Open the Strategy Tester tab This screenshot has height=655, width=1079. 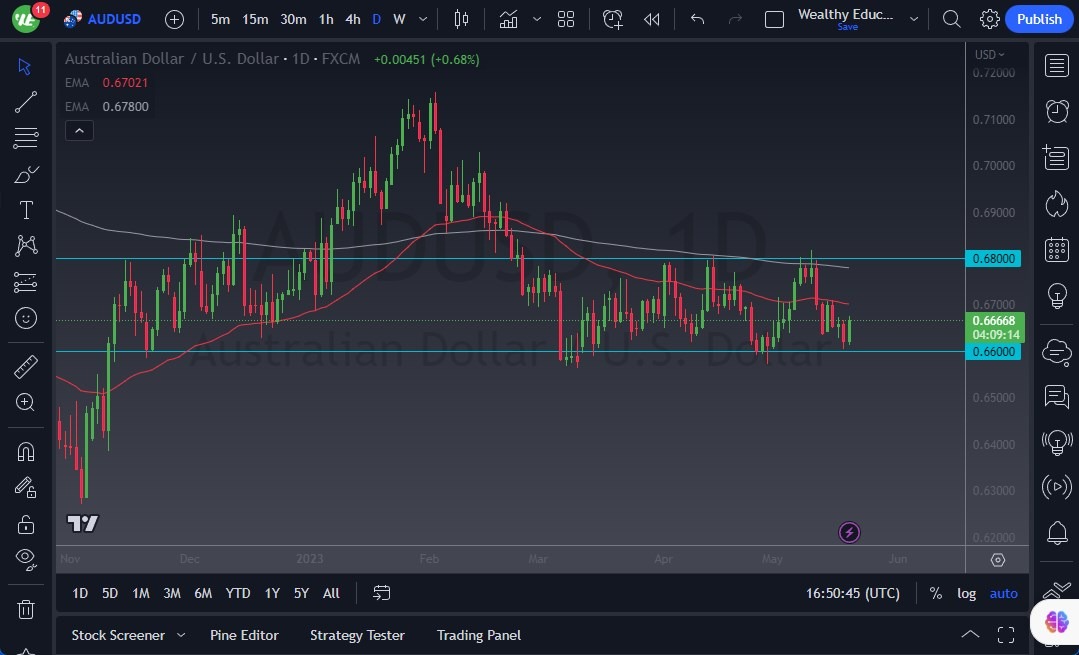point(357,635)
